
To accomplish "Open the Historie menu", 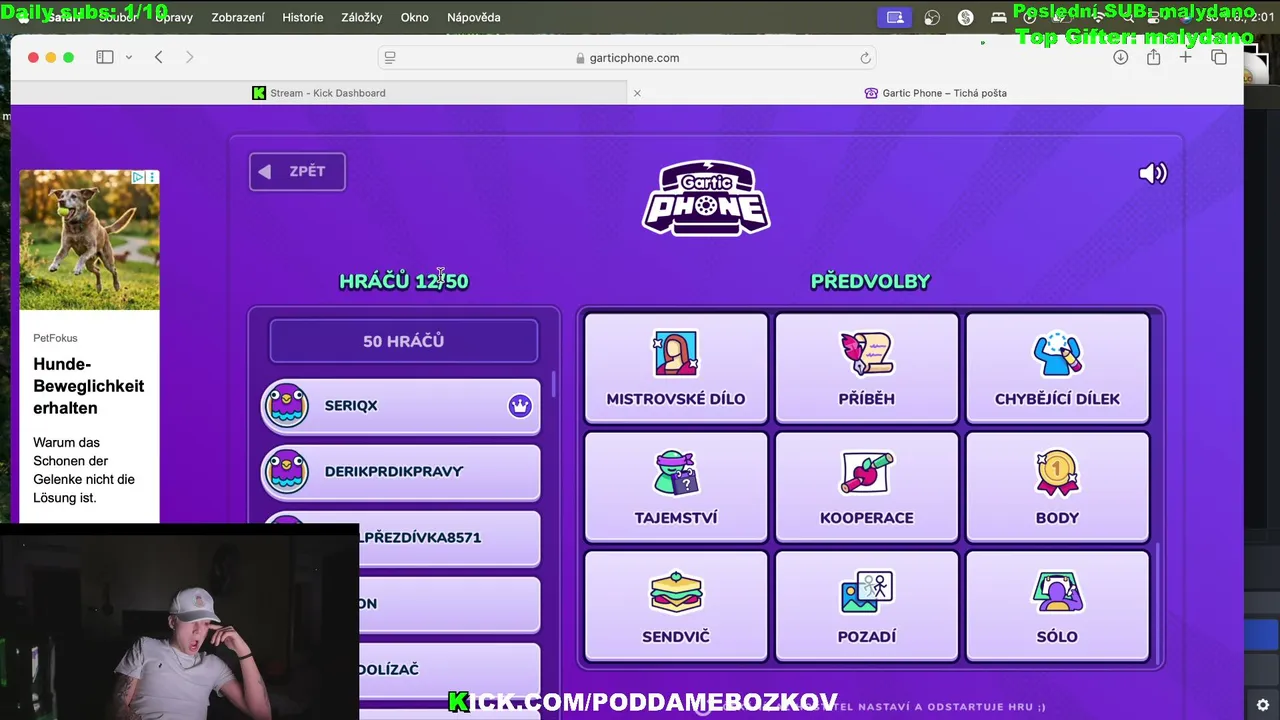I will 303,17.
